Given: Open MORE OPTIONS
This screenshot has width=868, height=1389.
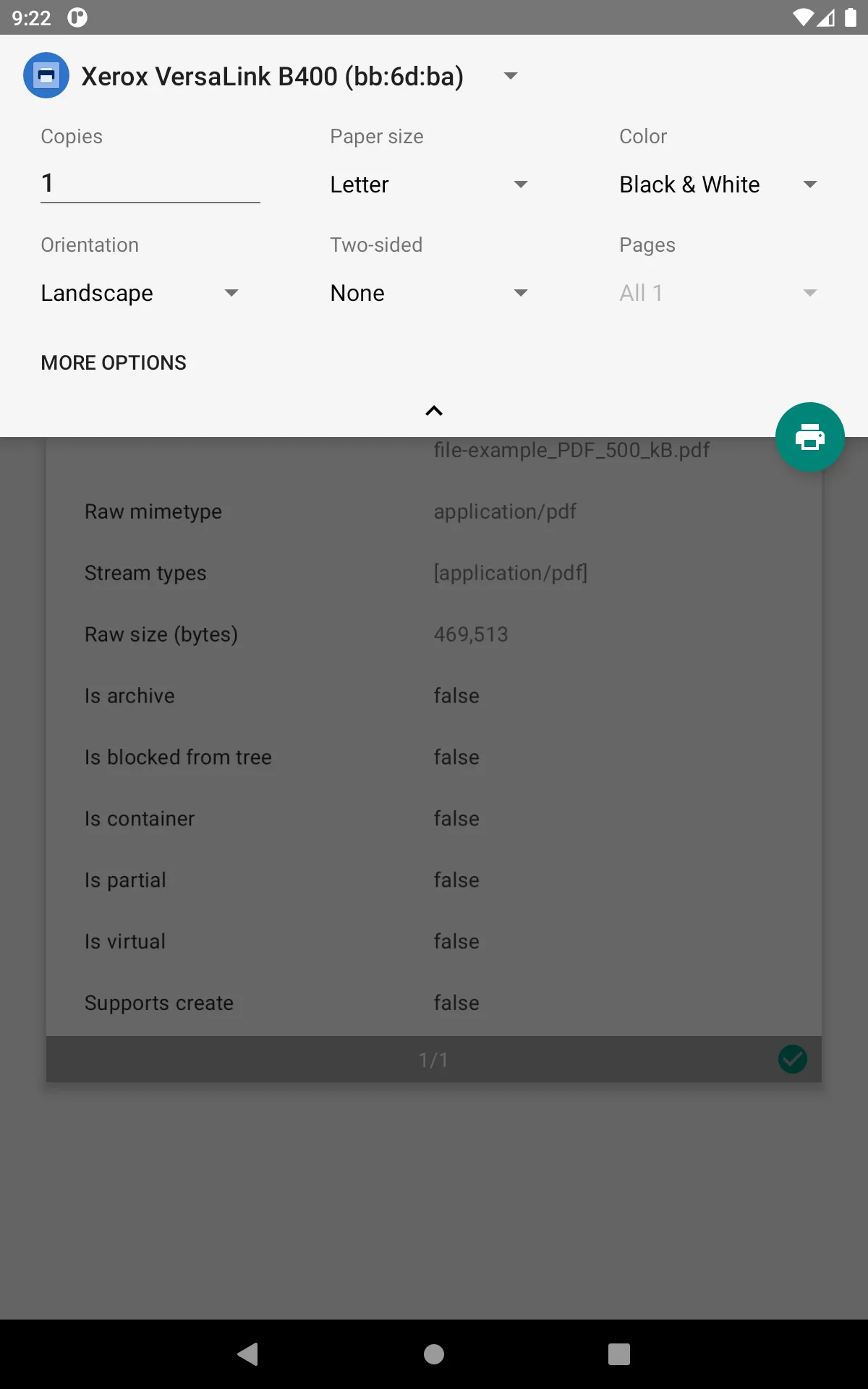Looking at the screenshot, I should point(114,362).
